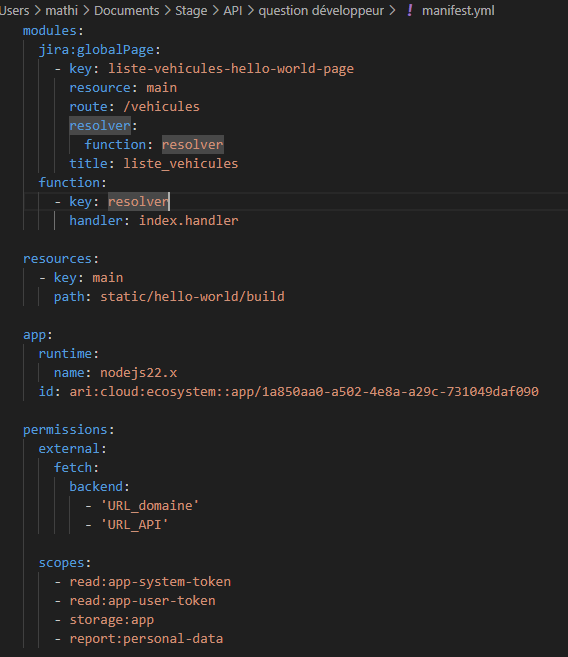Click the 'app' top-level key
The width and height of the screenshot is (568, 657).
point(34,335)
